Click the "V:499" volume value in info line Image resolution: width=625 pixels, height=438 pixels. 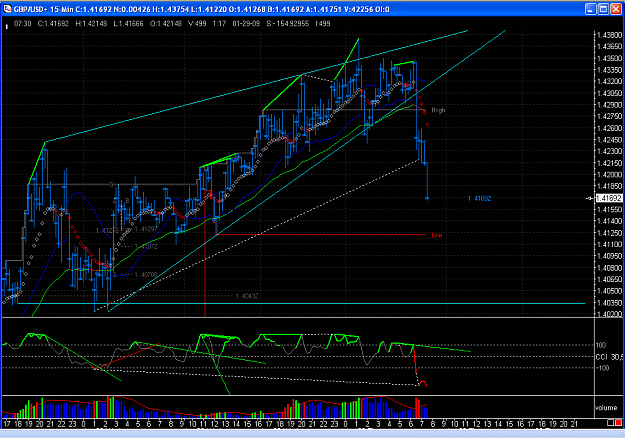[197, 24]
